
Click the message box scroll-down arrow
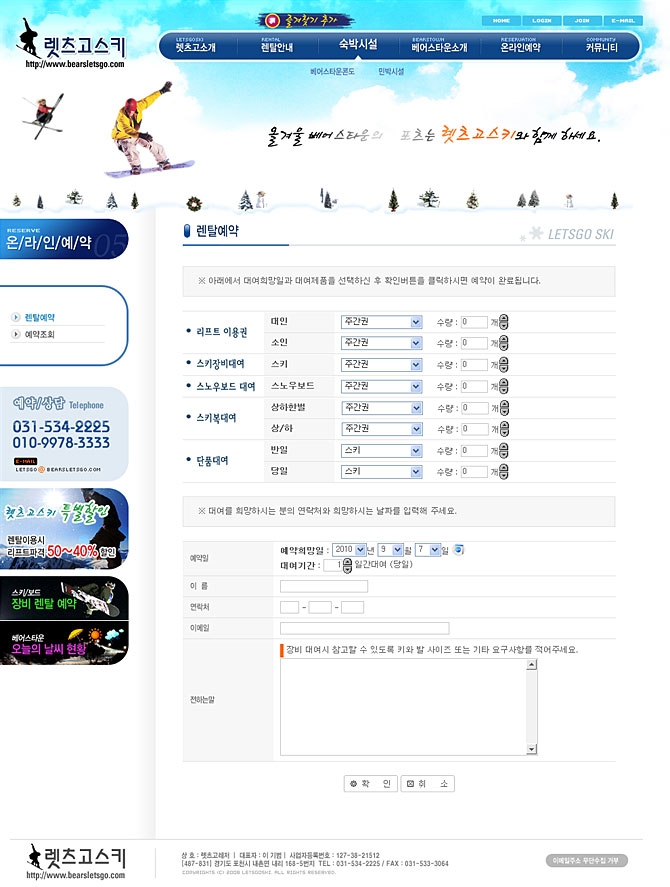pyautogui.click(x=531, y=750)
